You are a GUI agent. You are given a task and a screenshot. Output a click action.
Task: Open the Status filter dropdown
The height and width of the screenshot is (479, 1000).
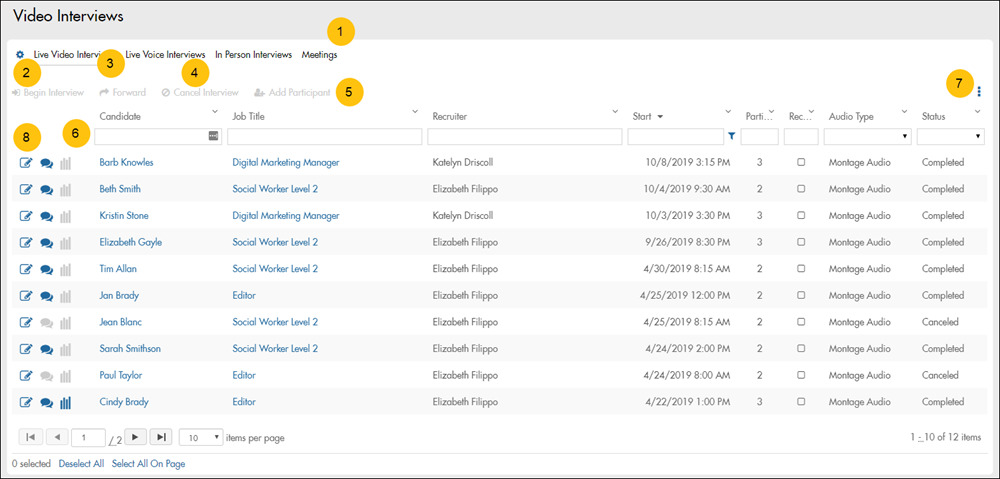950,136
